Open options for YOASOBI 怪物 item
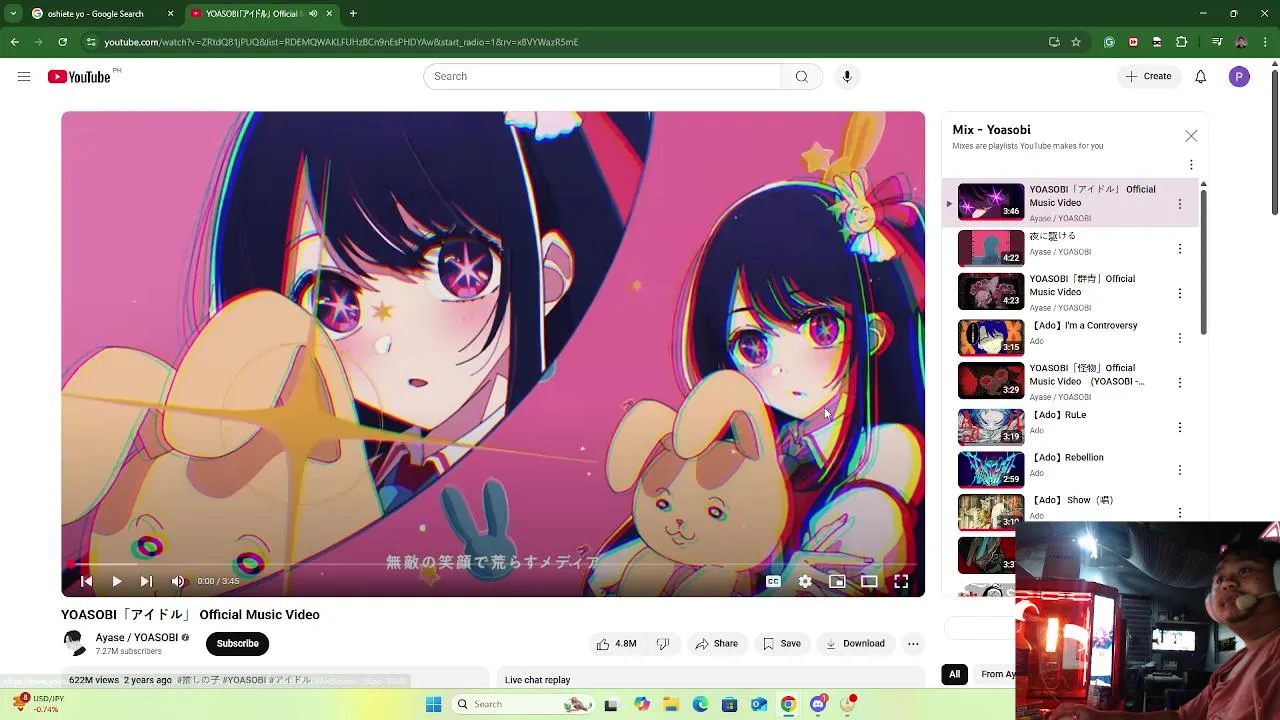Screen dimensions: 1280x720 click(1180, 382)
